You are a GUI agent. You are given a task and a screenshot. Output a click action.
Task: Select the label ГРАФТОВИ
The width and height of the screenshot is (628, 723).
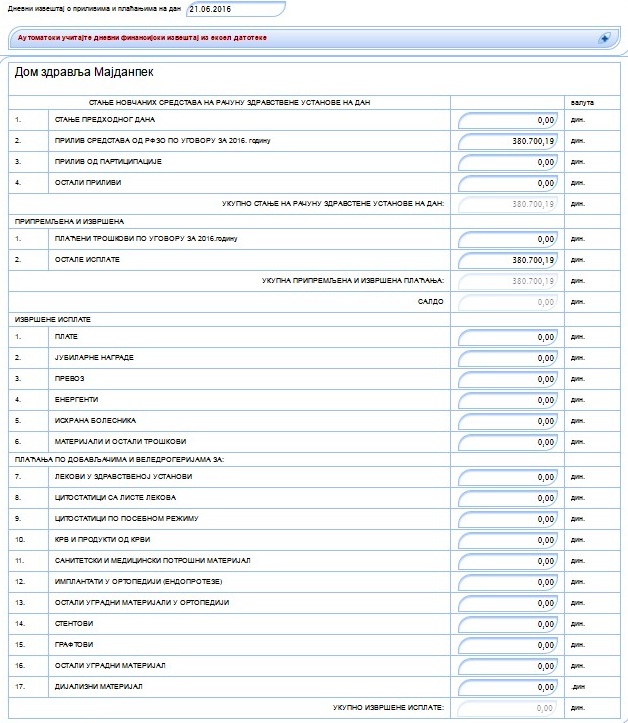(74, 644)
